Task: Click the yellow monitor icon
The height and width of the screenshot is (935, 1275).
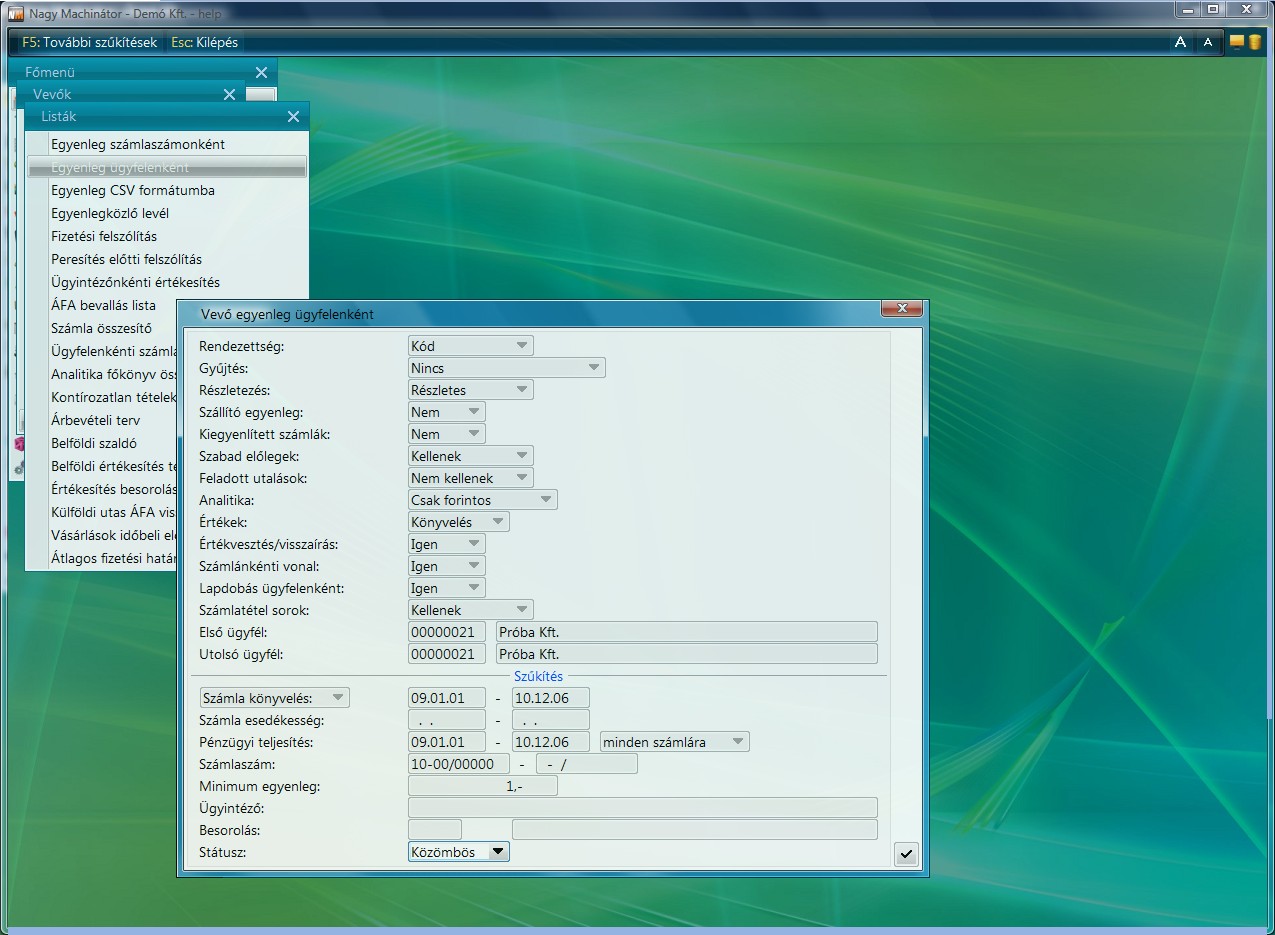Action: 1237,42
